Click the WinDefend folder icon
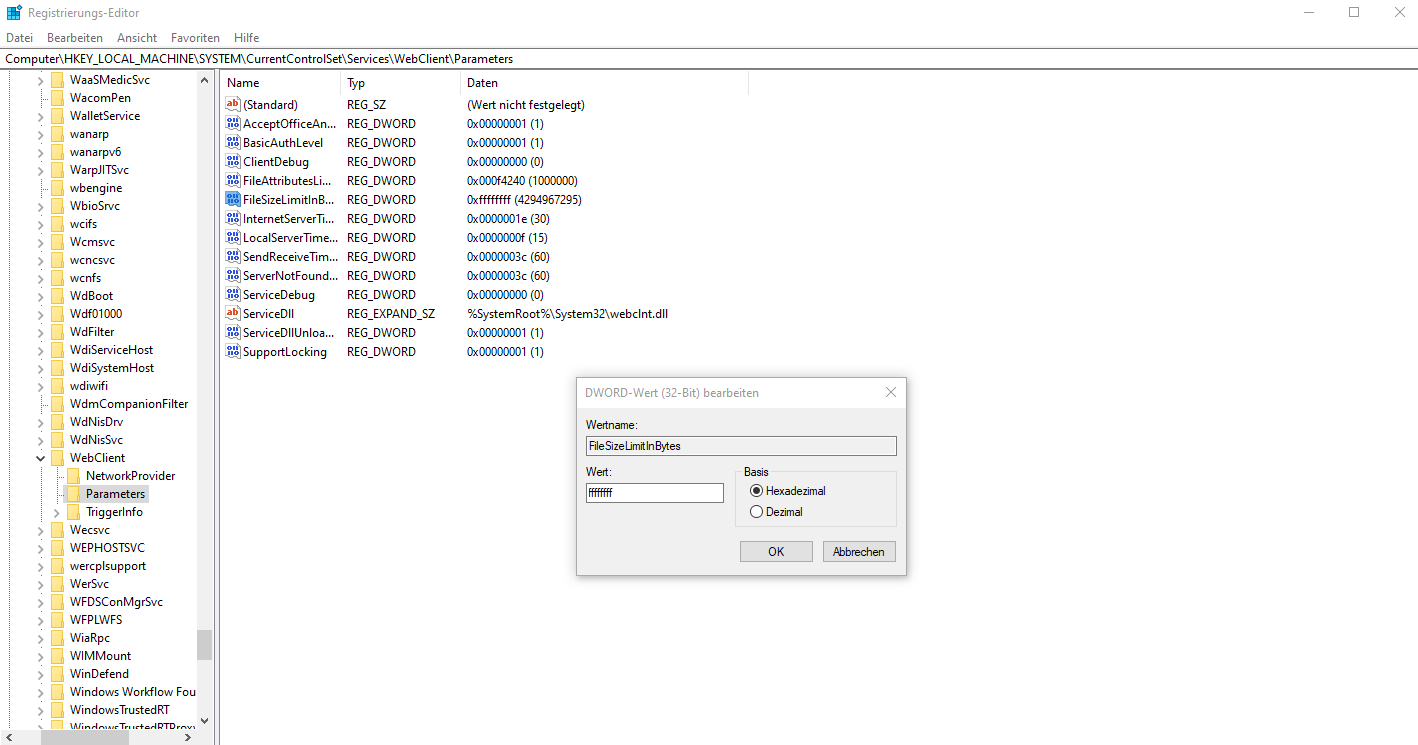The image size is (1418, 745). (x=57, y=674)
